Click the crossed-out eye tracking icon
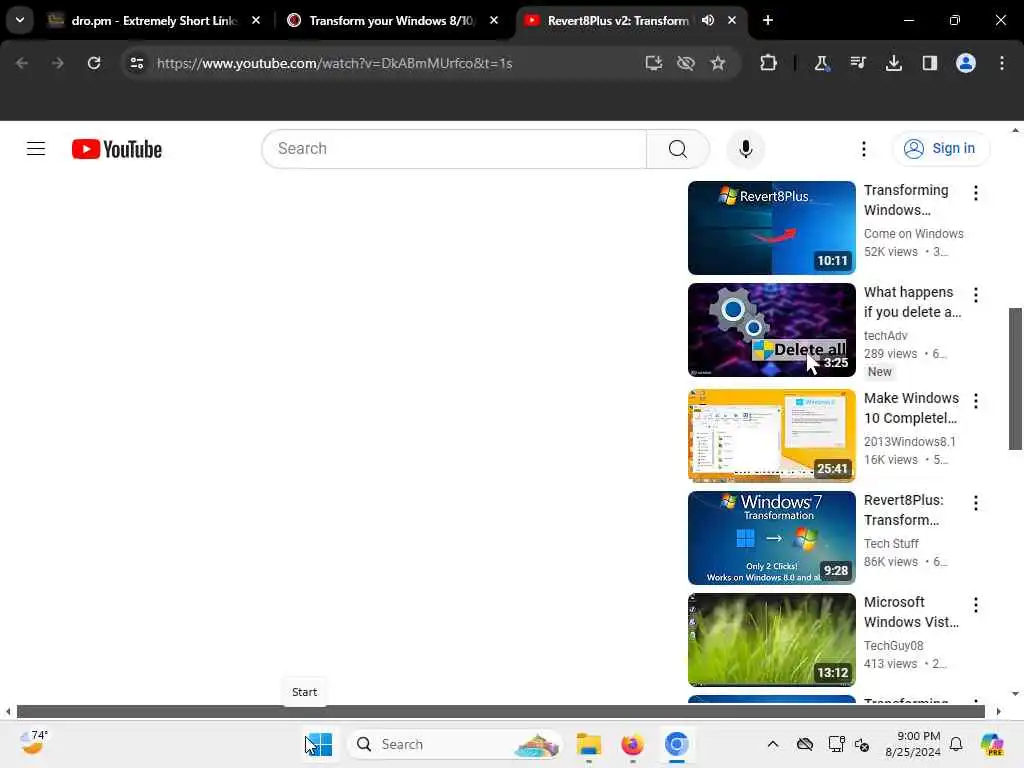The width and height of the screenshot is (1024, 768). tap(686, 63)
